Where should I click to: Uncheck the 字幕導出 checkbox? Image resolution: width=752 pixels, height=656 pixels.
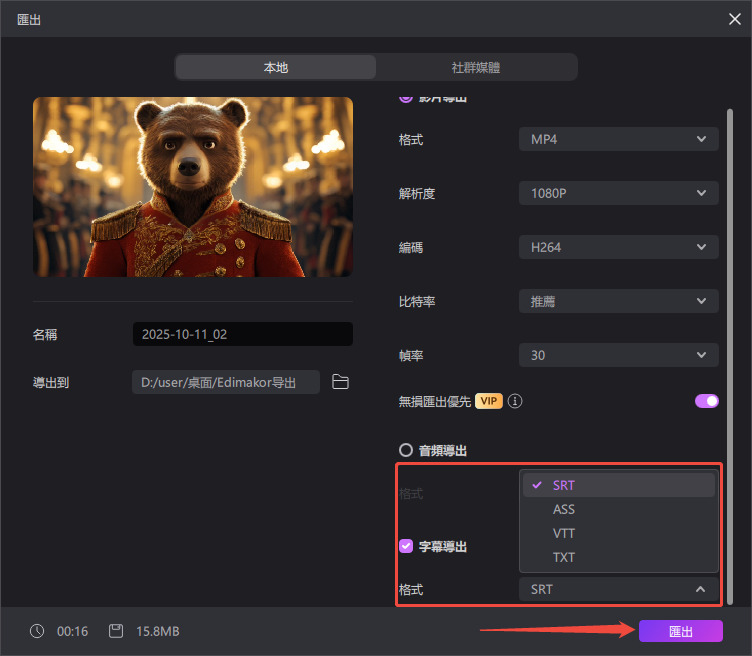click(x=406, y=546)
